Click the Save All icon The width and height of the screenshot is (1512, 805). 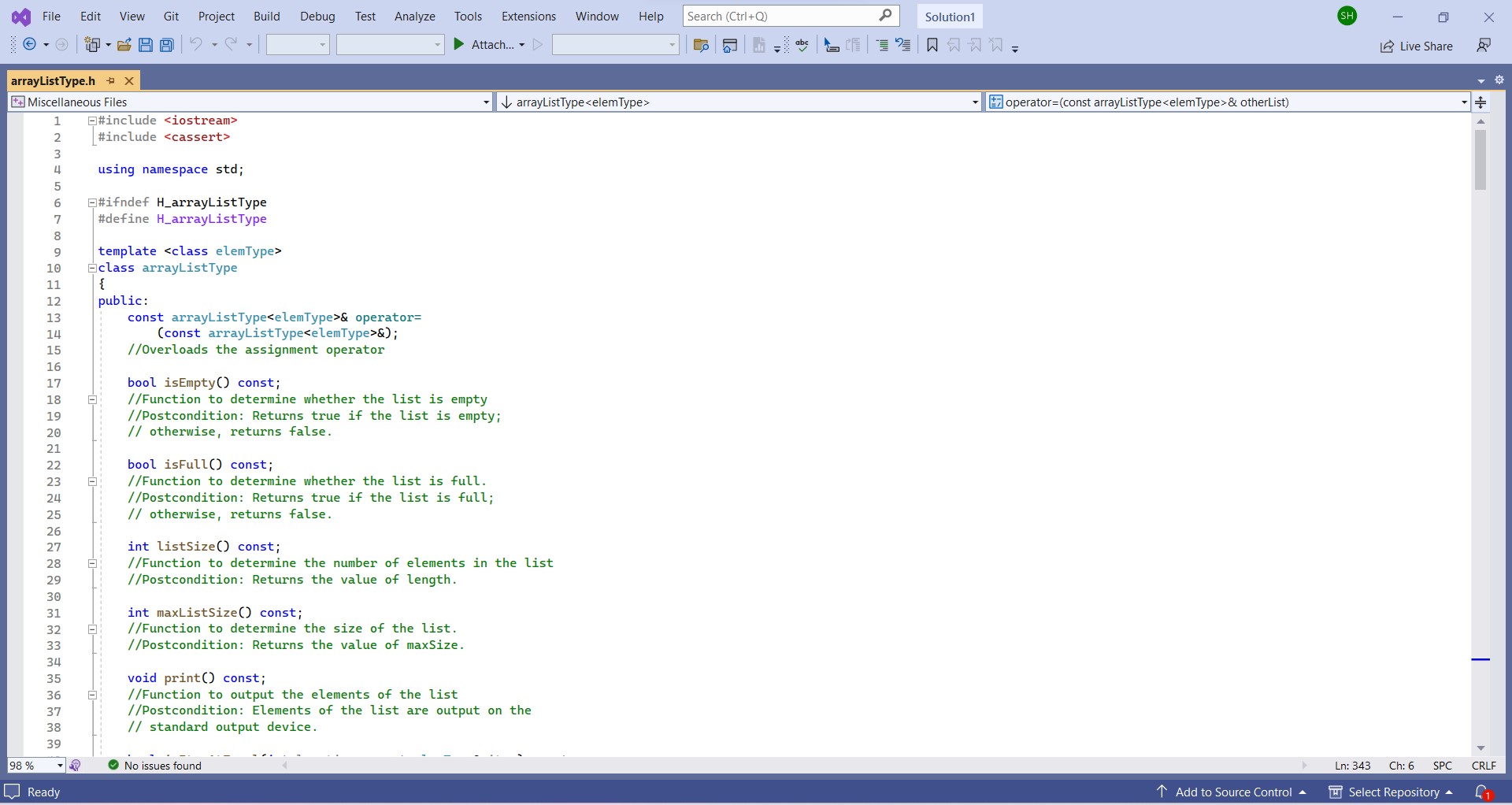(167, 45)
